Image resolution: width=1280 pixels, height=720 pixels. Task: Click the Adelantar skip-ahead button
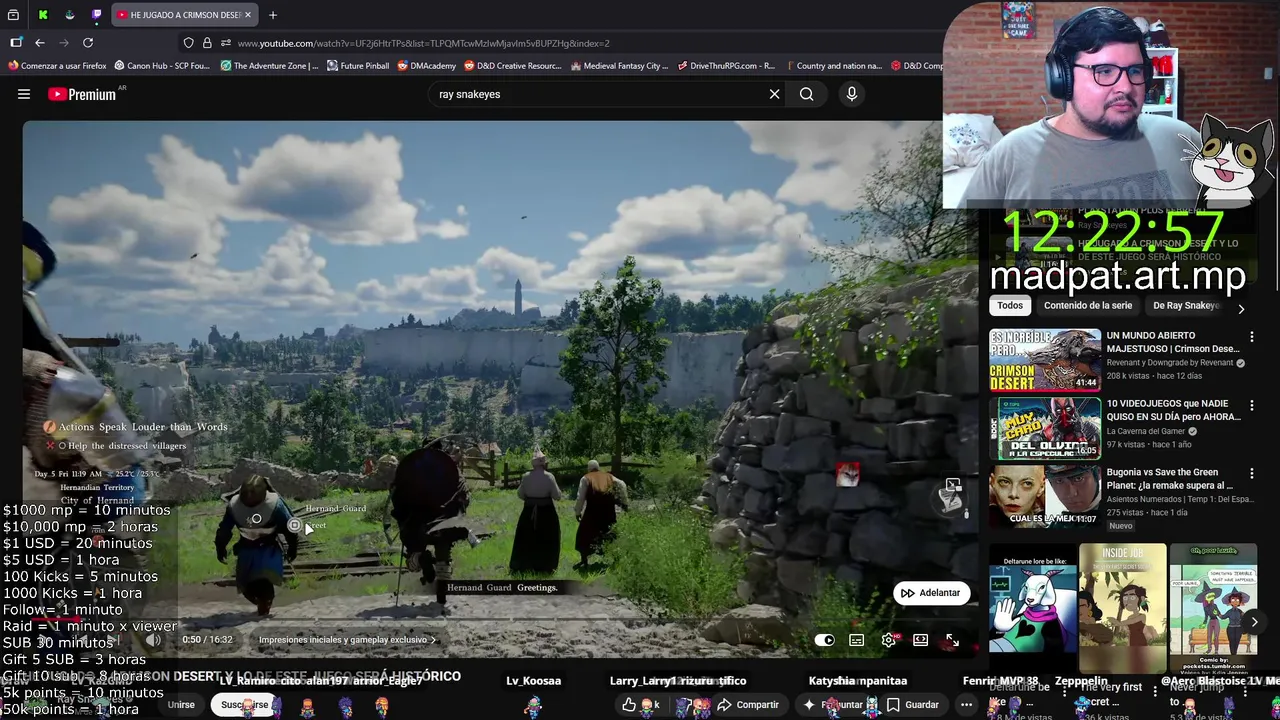931,593
